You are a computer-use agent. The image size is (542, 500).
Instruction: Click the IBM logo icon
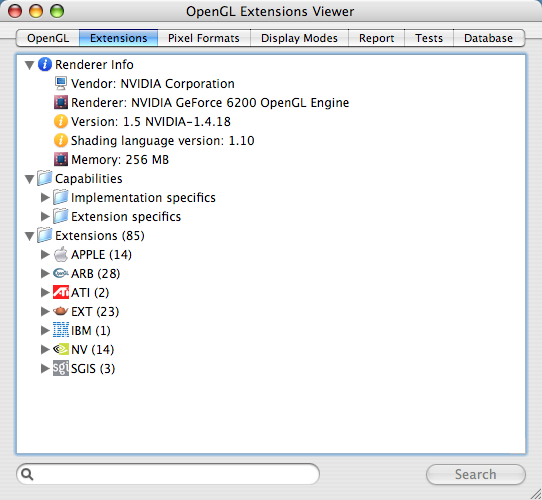pos(61,330)
